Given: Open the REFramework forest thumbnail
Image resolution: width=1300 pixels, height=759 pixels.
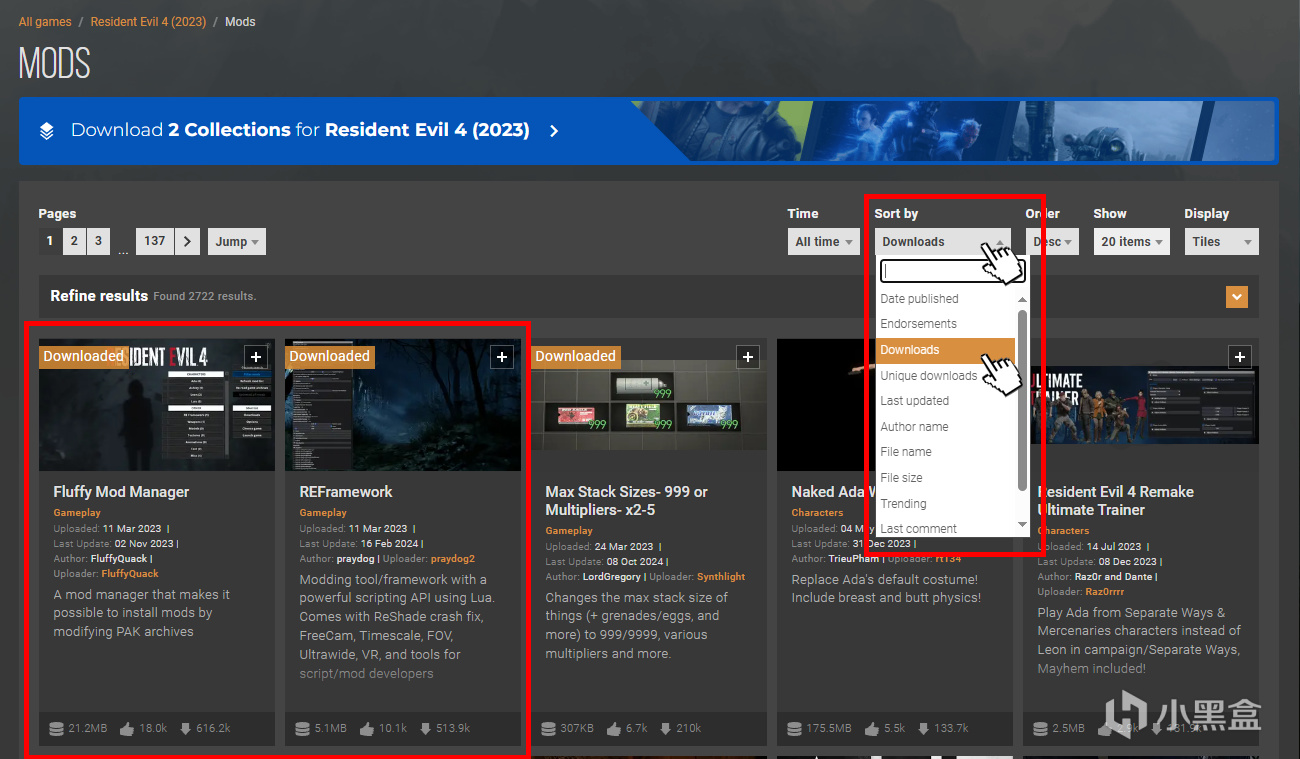Looking at the screenshot, I should (x=403, y=404).
